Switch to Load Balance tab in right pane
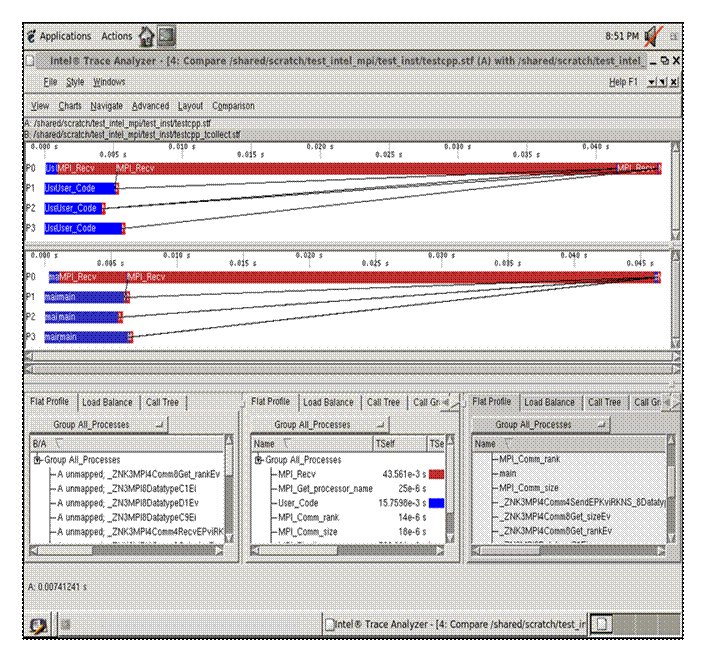Viewport: 703px width, 655px height. click(x=549, y=403)
